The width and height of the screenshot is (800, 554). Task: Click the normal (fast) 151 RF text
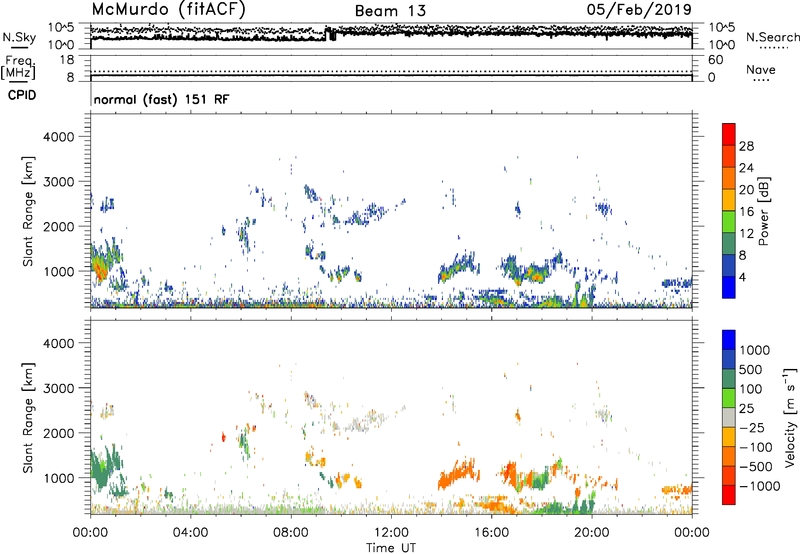click(x=161, y=99)
